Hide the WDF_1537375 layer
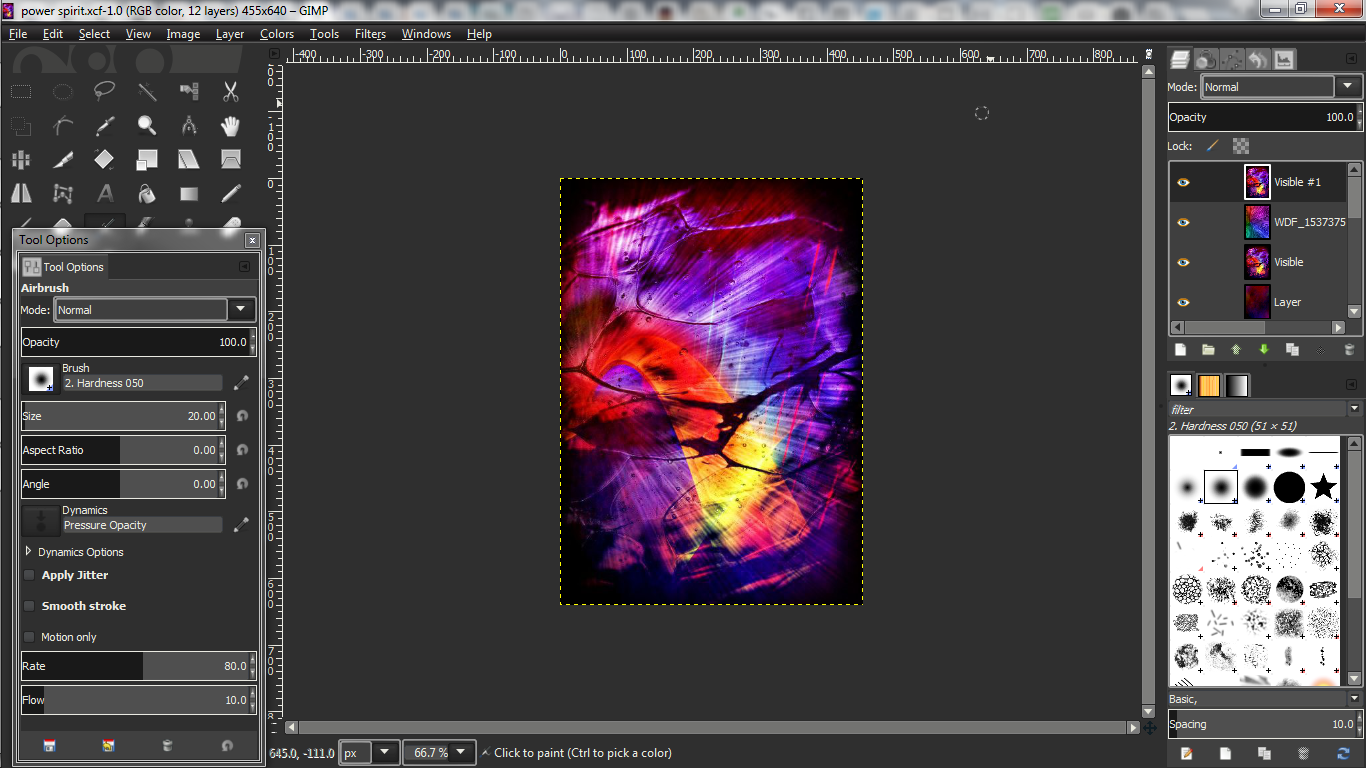The height and width of the screenshot is (768, 1366). pos(1183,222)
